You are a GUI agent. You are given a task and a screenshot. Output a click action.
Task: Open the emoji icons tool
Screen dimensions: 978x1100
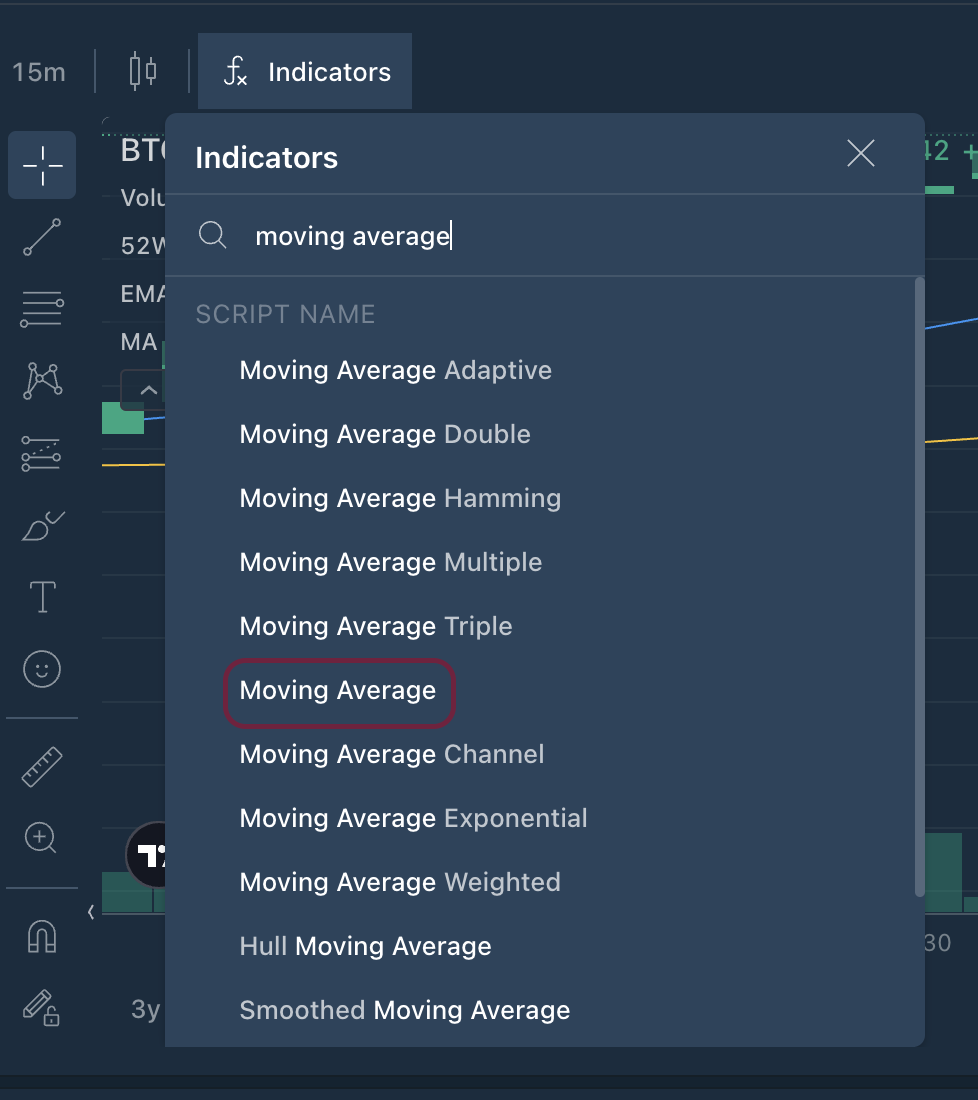[42, 668]
